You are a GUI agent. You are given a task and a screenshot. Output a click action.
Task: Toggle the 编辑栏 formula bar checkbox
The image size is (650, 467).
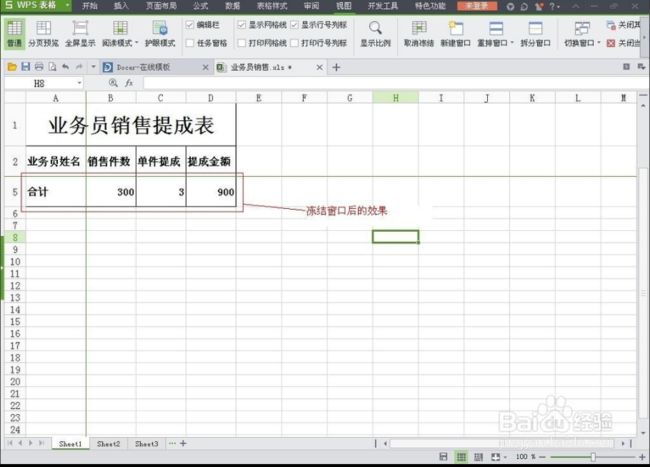(x=190, y=25)
